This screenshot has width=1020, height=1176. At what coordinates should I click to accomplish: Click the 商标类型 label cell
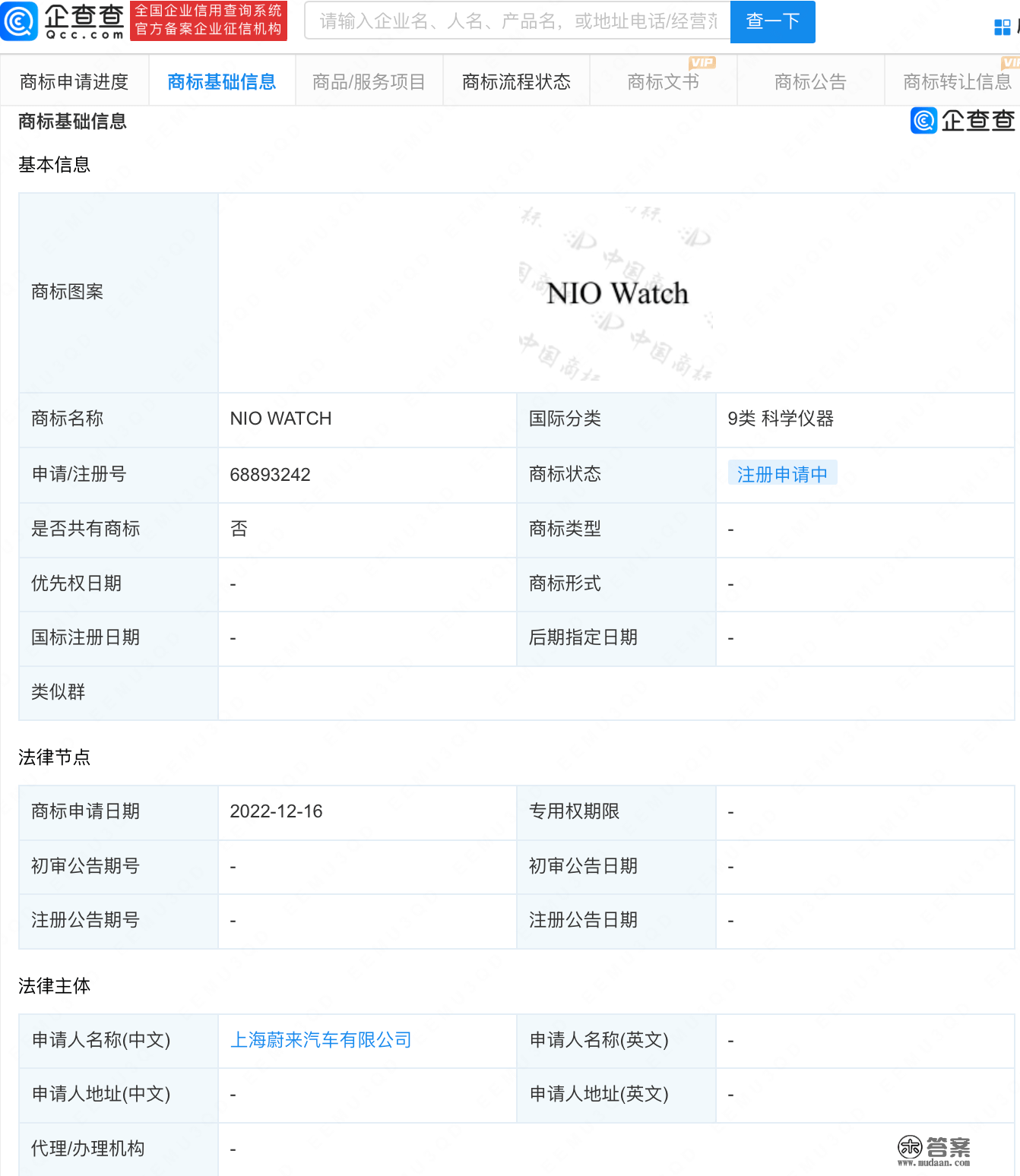coord(616,530)
